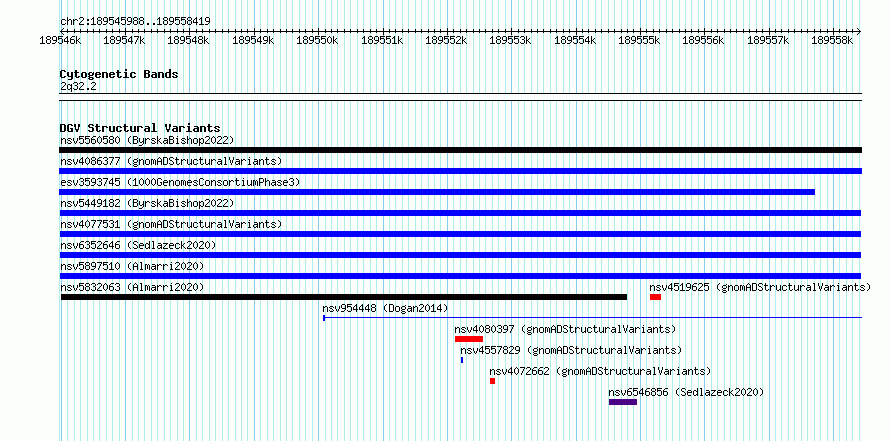
Task: Click the small red nsv4072662 marker
Action: (493, 381)
